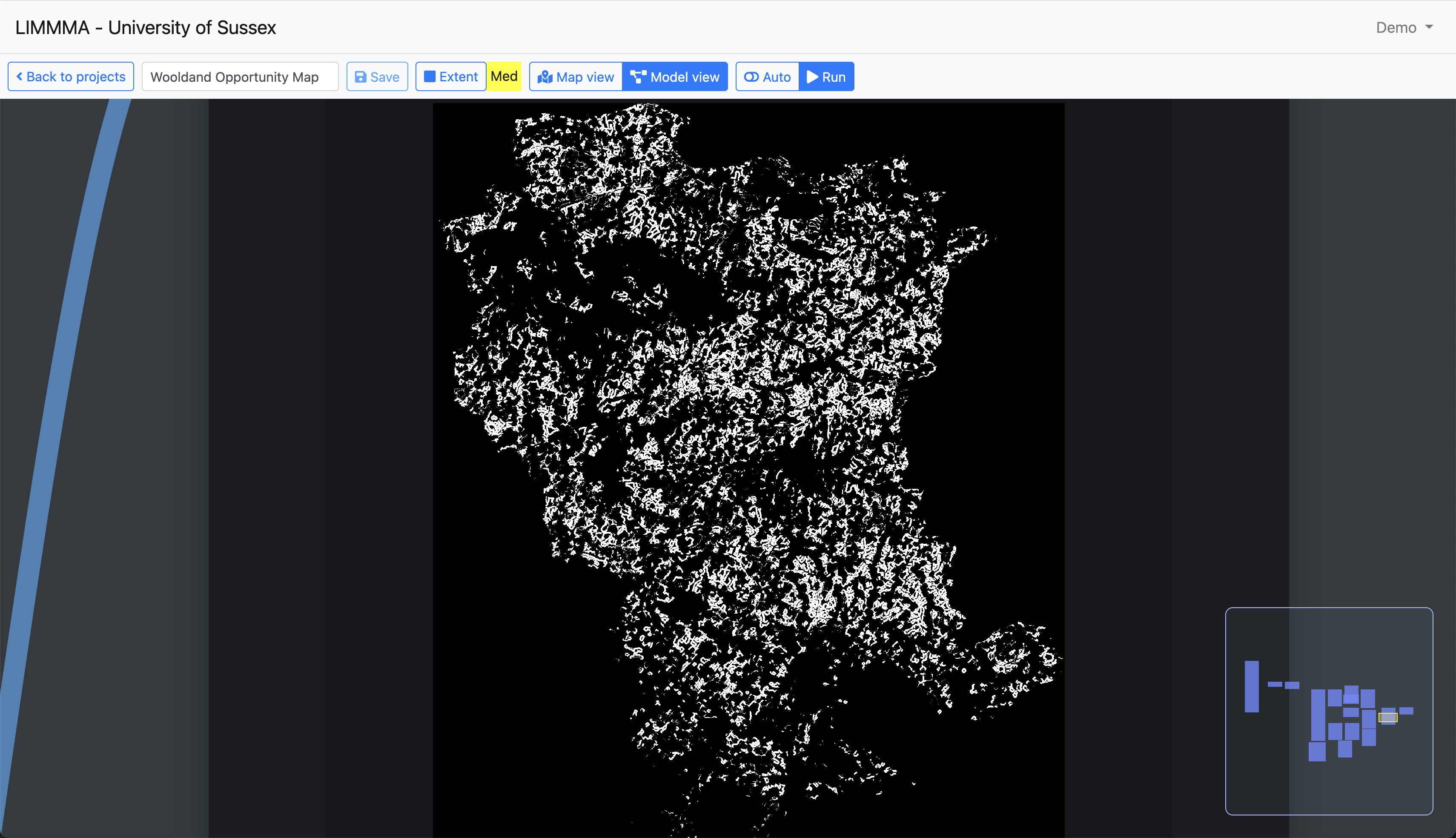Click yellow viewport rectangle in minimap
This screenshot has height=838, width=1456.
(1387, 717)
